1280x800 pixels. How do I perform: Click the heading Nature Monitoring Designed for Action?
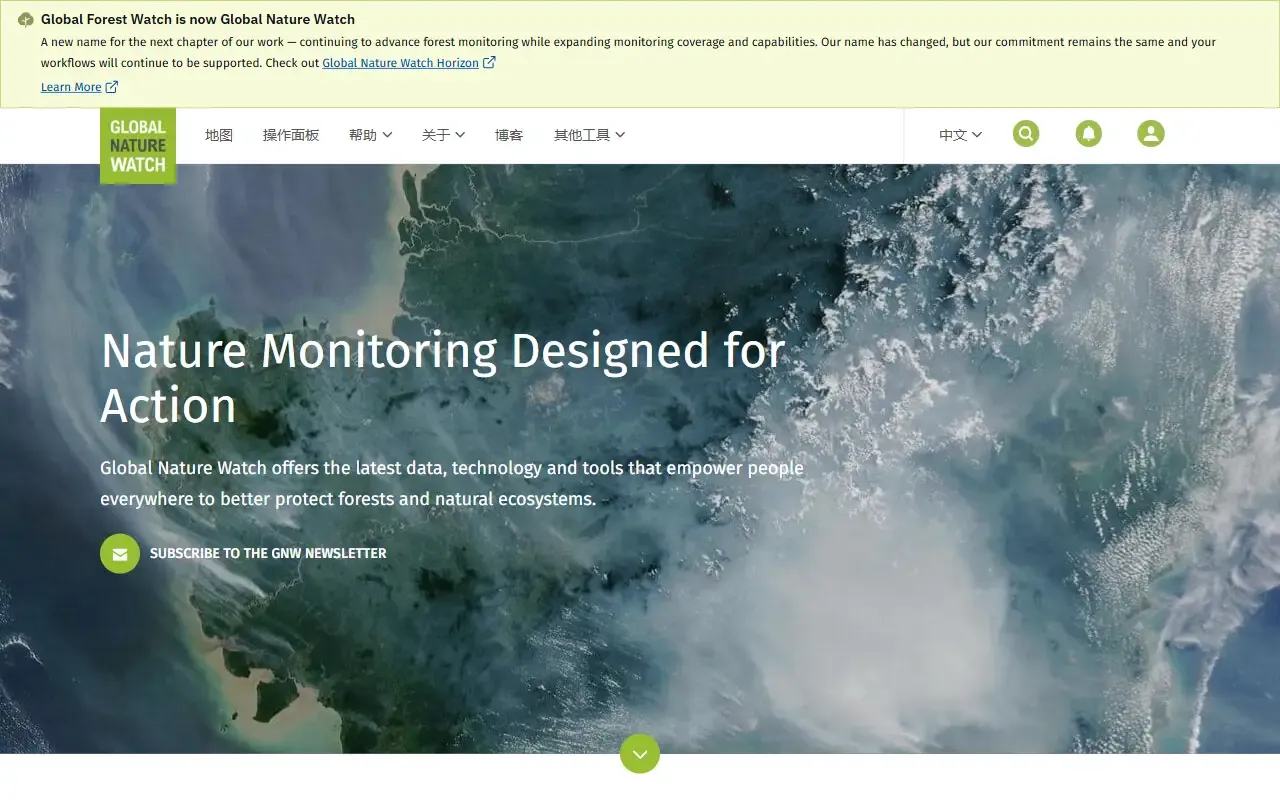pos(443,378)
